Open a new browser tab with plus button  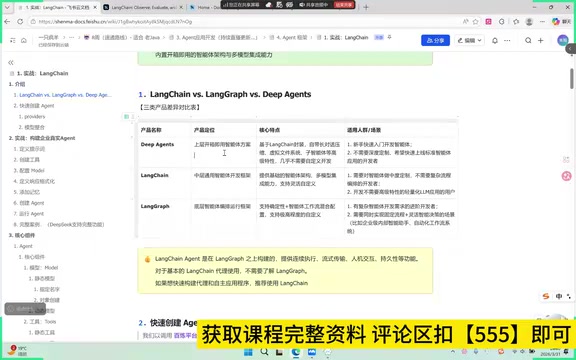(x=366, y=7)
